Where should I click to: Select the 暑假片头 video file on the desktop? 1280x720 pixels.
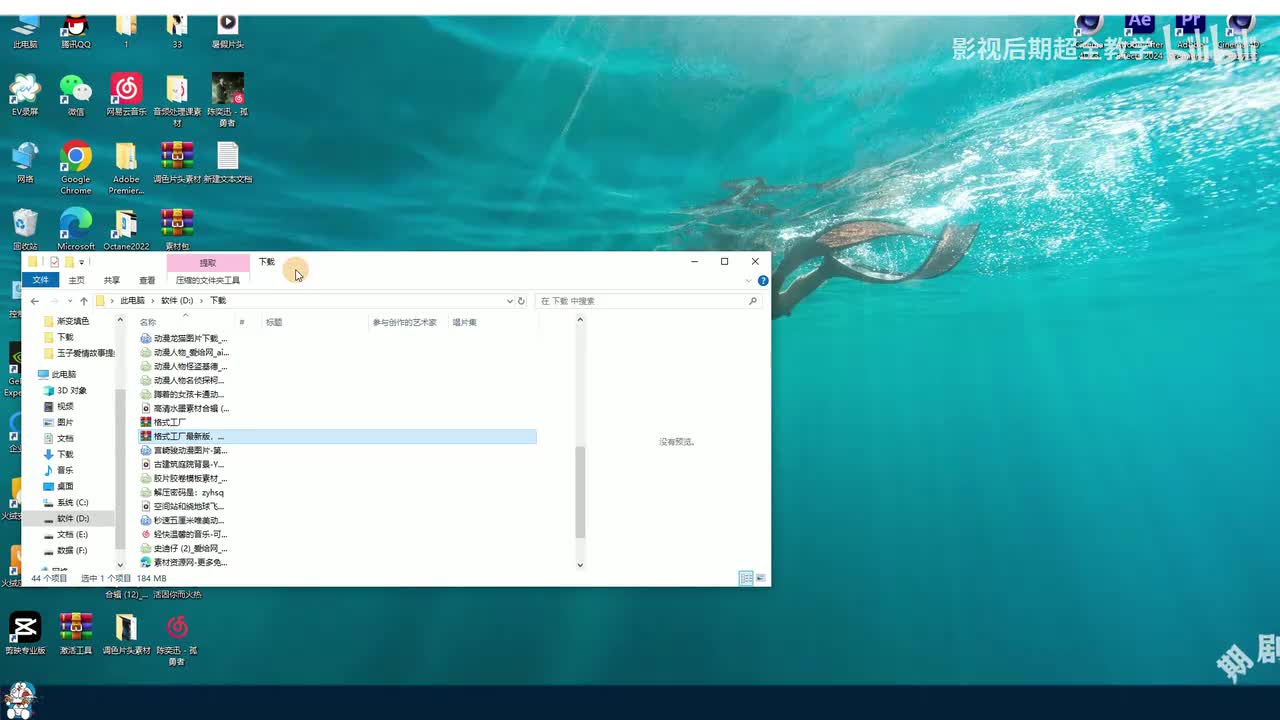point(228,30)
